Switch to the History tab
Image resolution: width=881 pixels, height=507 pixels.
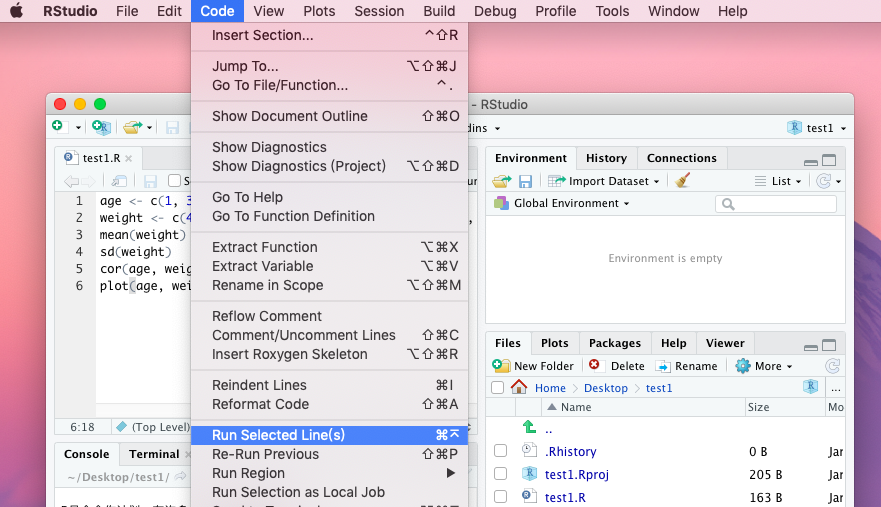click(606, 158)
